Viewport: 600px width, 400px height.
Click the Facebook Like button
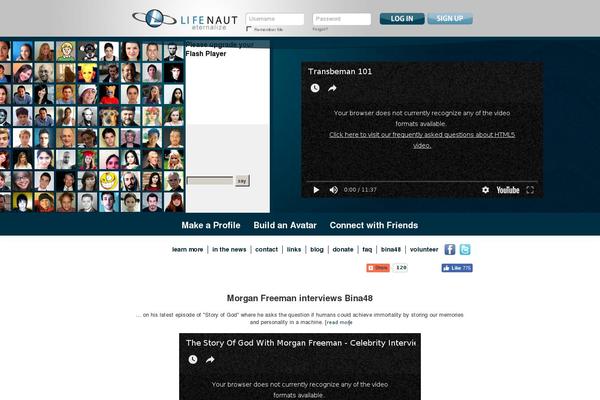pos(457,268)
